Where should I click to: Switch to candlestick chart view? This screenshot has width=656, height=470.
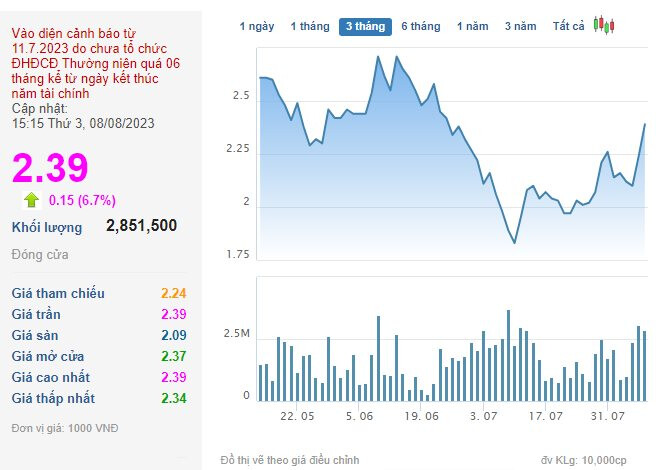tap(604, 25)
